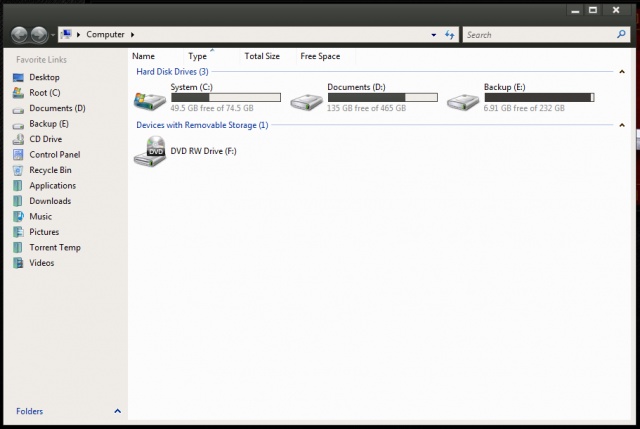Image resolution: width=640 pixels, height=429 pixels.
Task: Open the Recycle Bin favorite link
Action: point(50,170)
